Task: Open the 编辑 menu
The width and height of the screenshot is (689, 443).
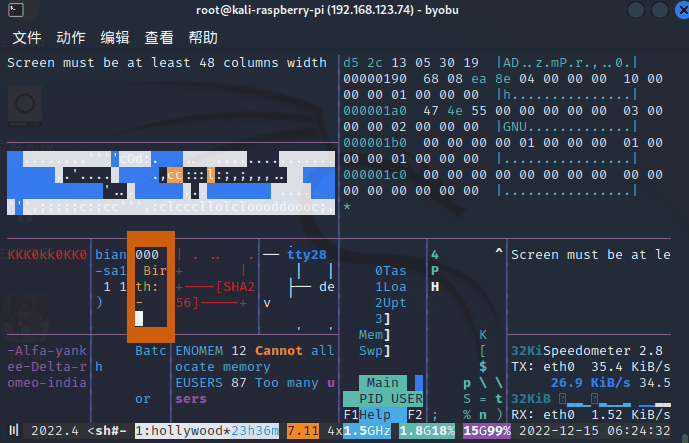Action: coord(115,38)
